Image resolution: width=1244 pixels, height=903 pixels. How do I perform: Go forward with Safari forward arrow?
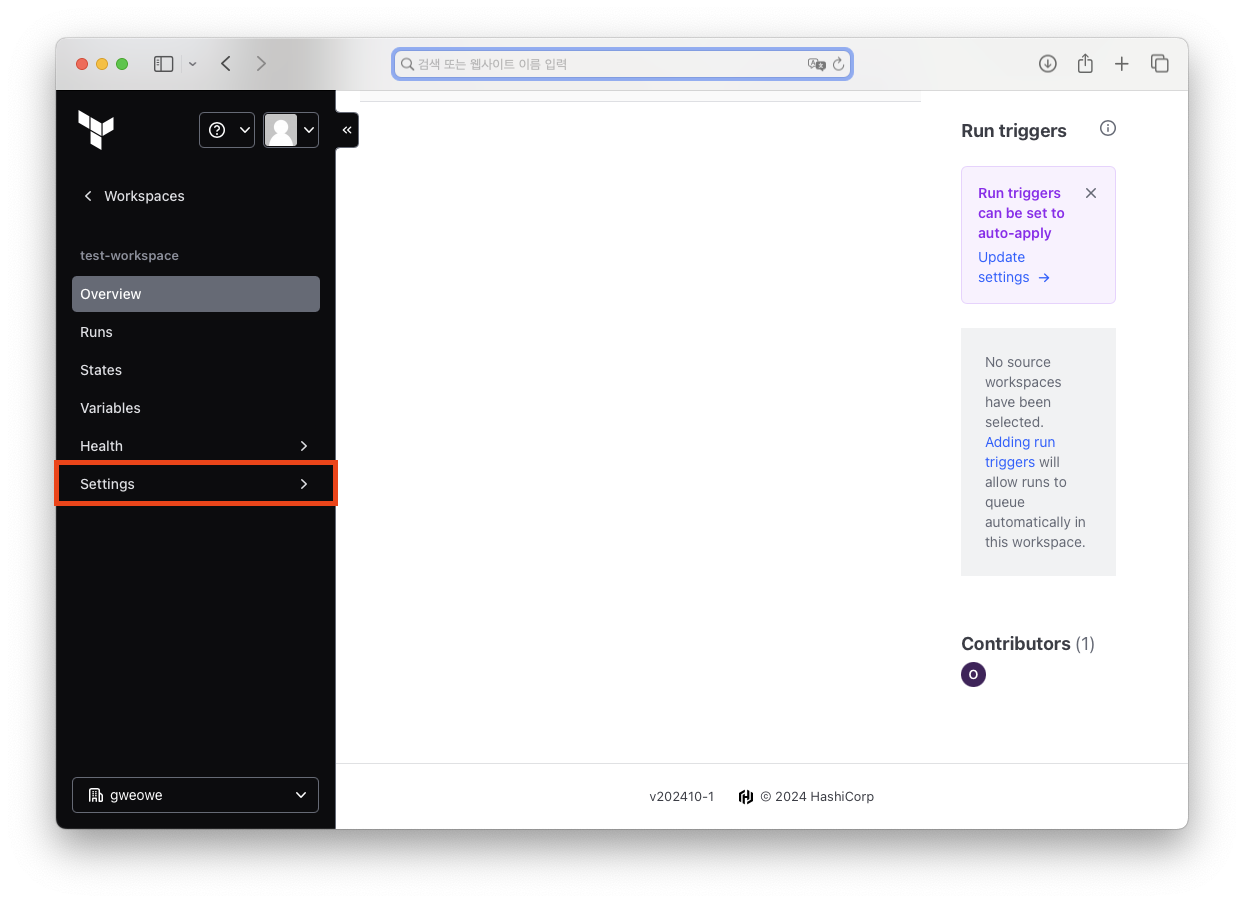[261, 64]
